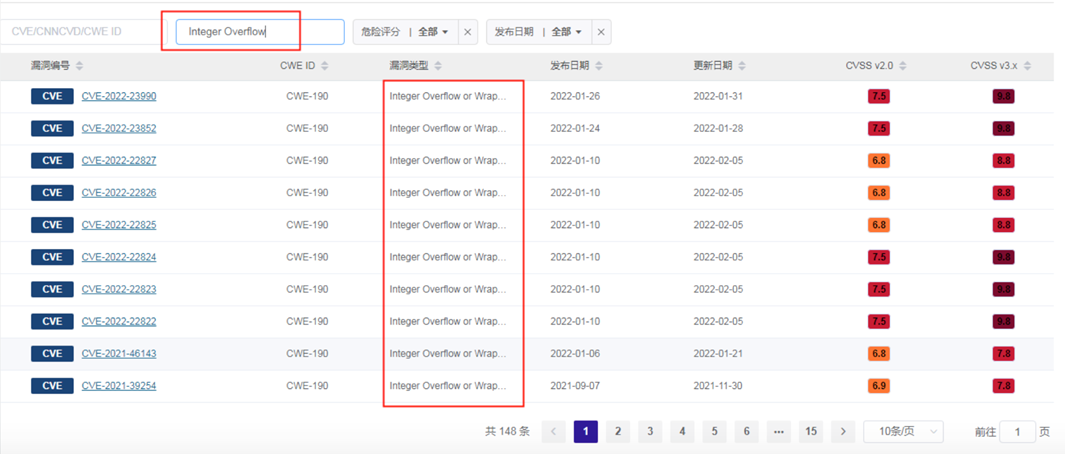Image resolution: width=1065 pixels, height=454 pixels.
Task: Sort by CVSS v3.x column sort icon
Action: pos(1028,66)
